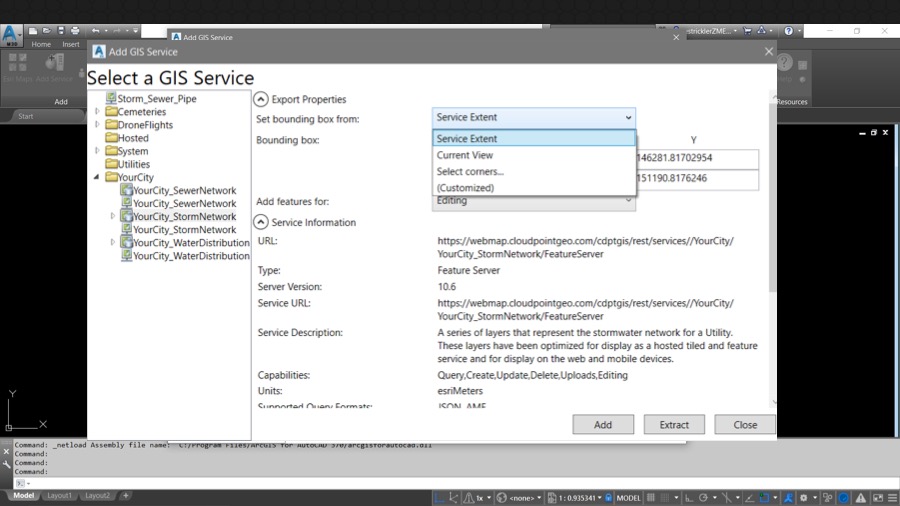The height and width of the screenshot is (506, 900).
Task: Click the Save icon in quick access toolbar
Action: pos(61,30)
